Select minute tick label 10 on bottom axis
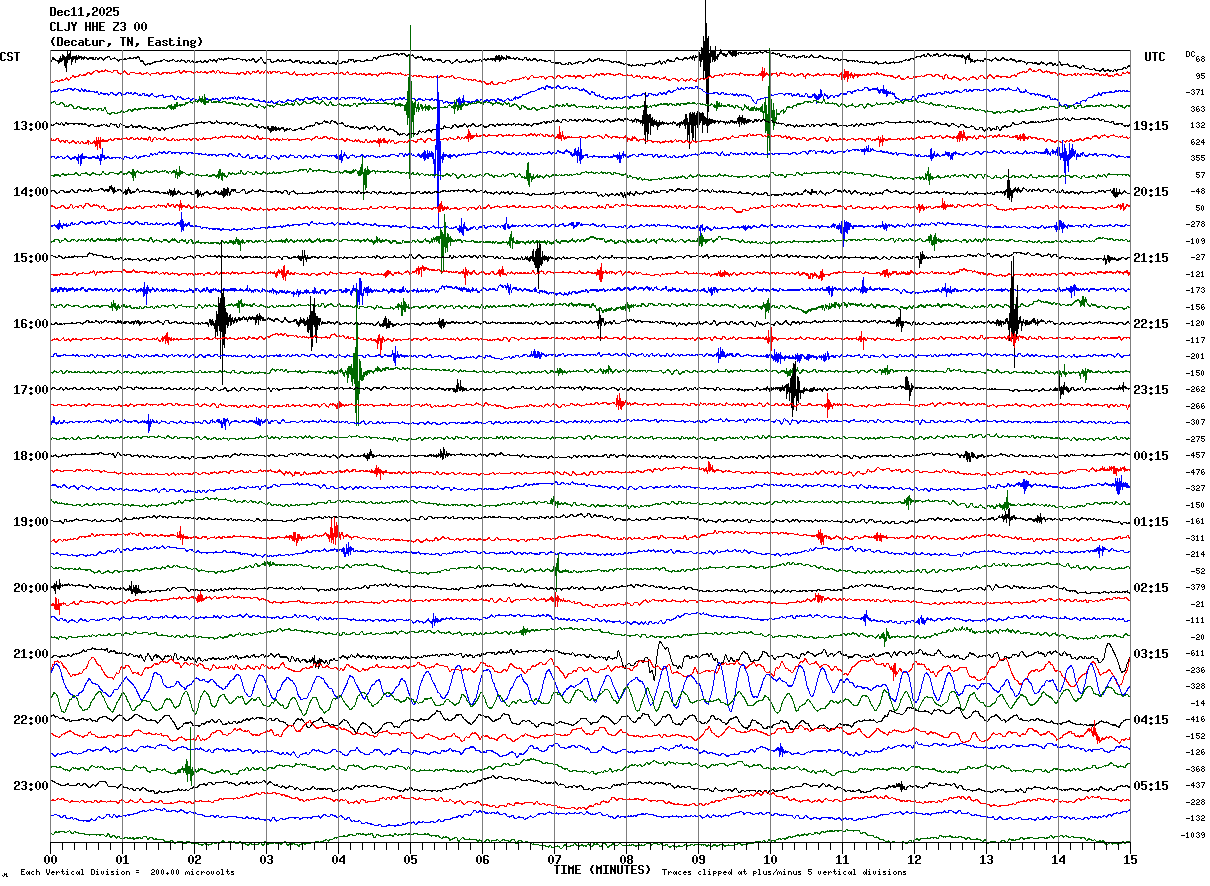Viewport: 1210px width, 886px height. pos(770,860)
